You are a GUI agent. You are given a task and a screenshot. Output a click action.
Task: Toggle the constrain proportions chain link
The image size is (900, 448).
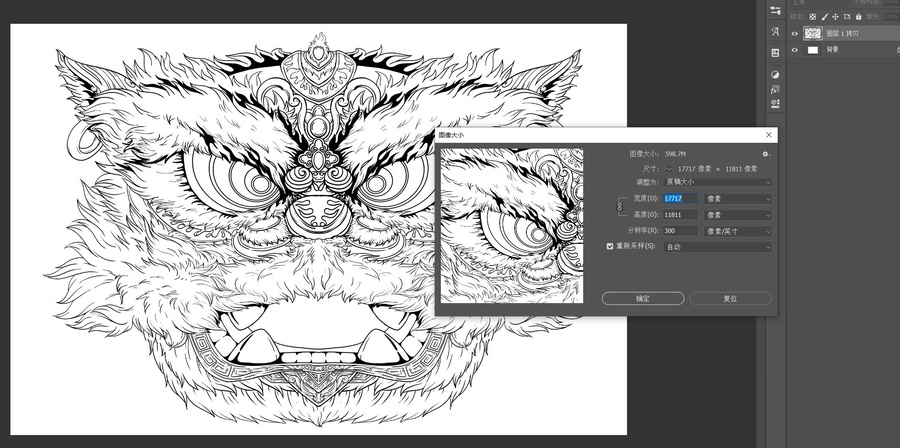point(619,206)
